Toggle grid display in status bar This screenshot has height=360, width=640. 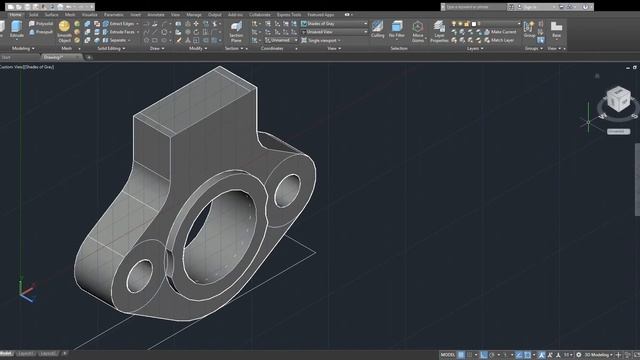[x=461, y=355]
